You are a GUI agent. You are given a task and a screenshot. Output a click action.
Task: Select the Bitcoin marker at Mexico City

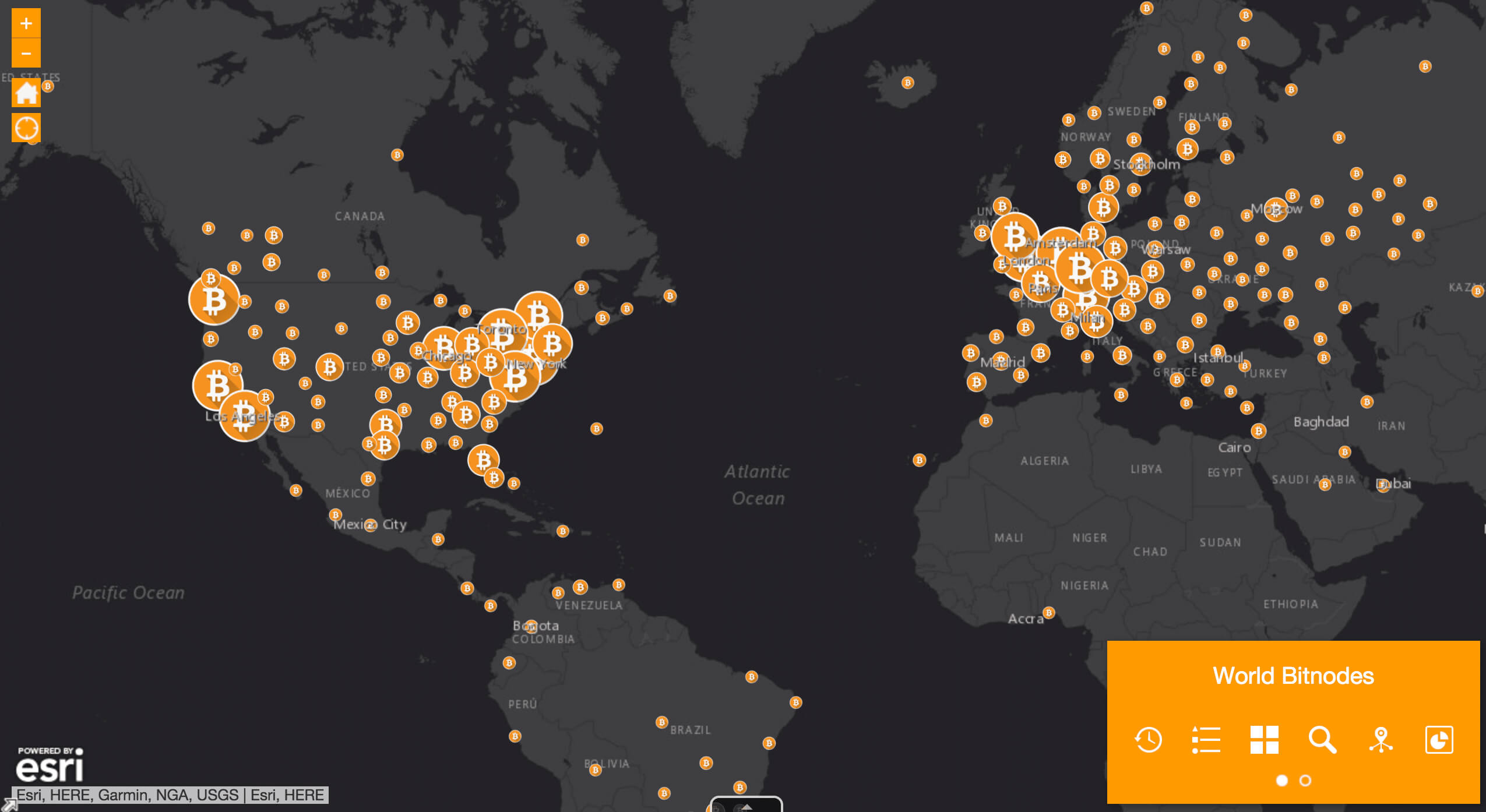(x=370, y=525)
